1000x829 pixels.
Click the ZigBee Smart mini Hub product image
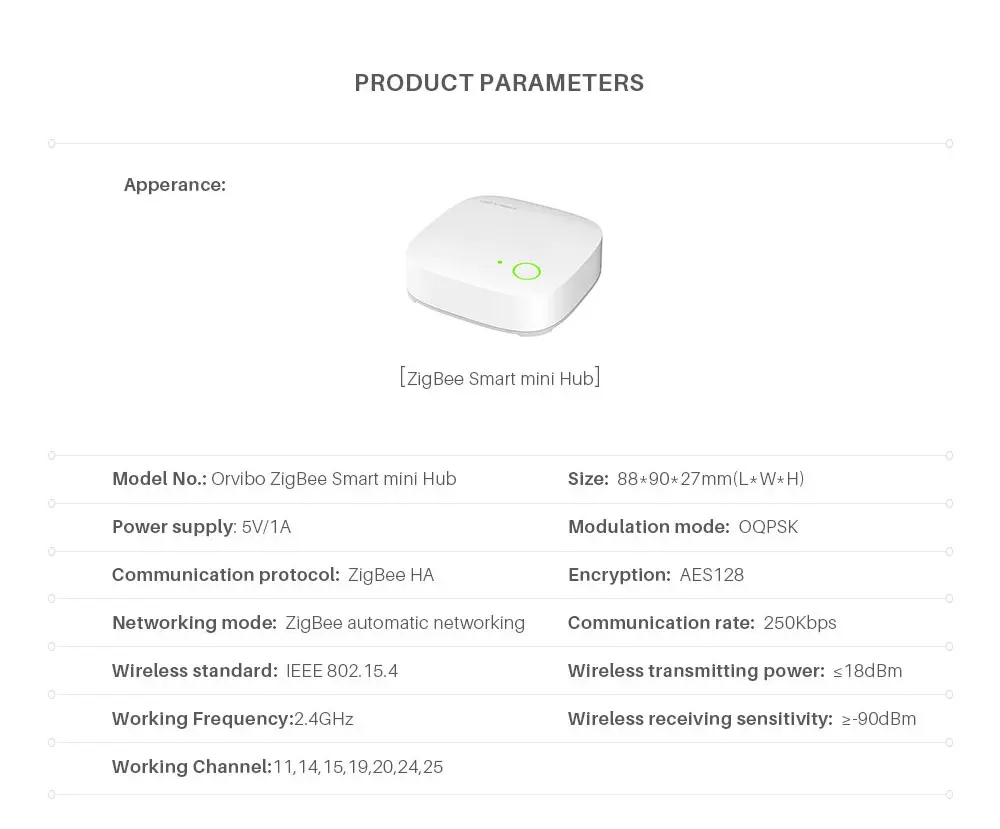click(504, 265)
